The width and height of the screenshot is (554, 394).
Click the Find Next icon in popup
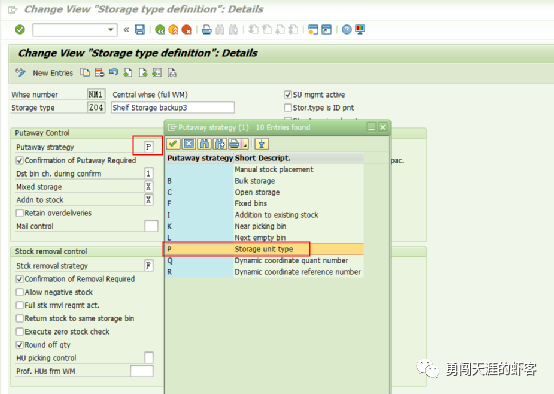220,144
